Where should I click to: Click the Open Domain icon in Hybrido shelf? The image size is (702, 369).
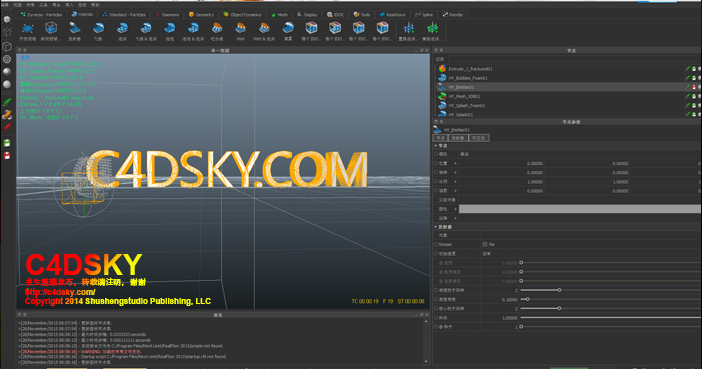(x=28, y=29)
